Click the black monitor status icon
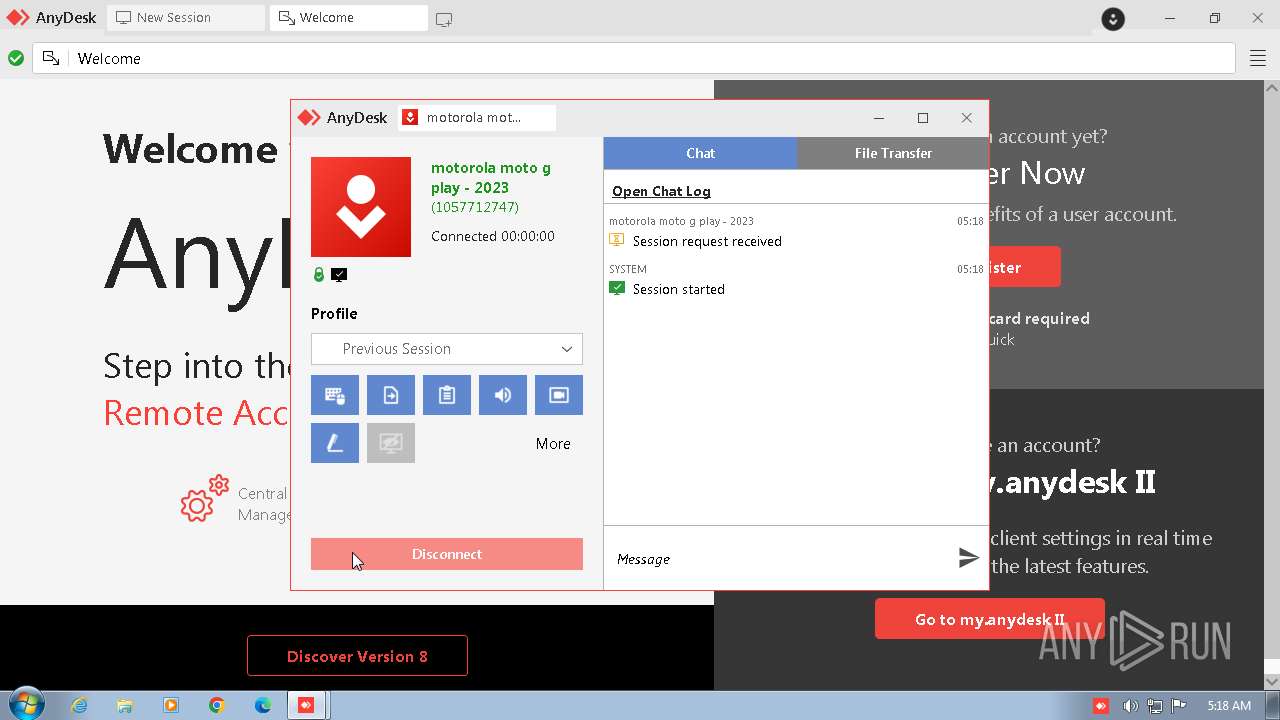Viewport: 1280px width, 720px height. (339, 275)
